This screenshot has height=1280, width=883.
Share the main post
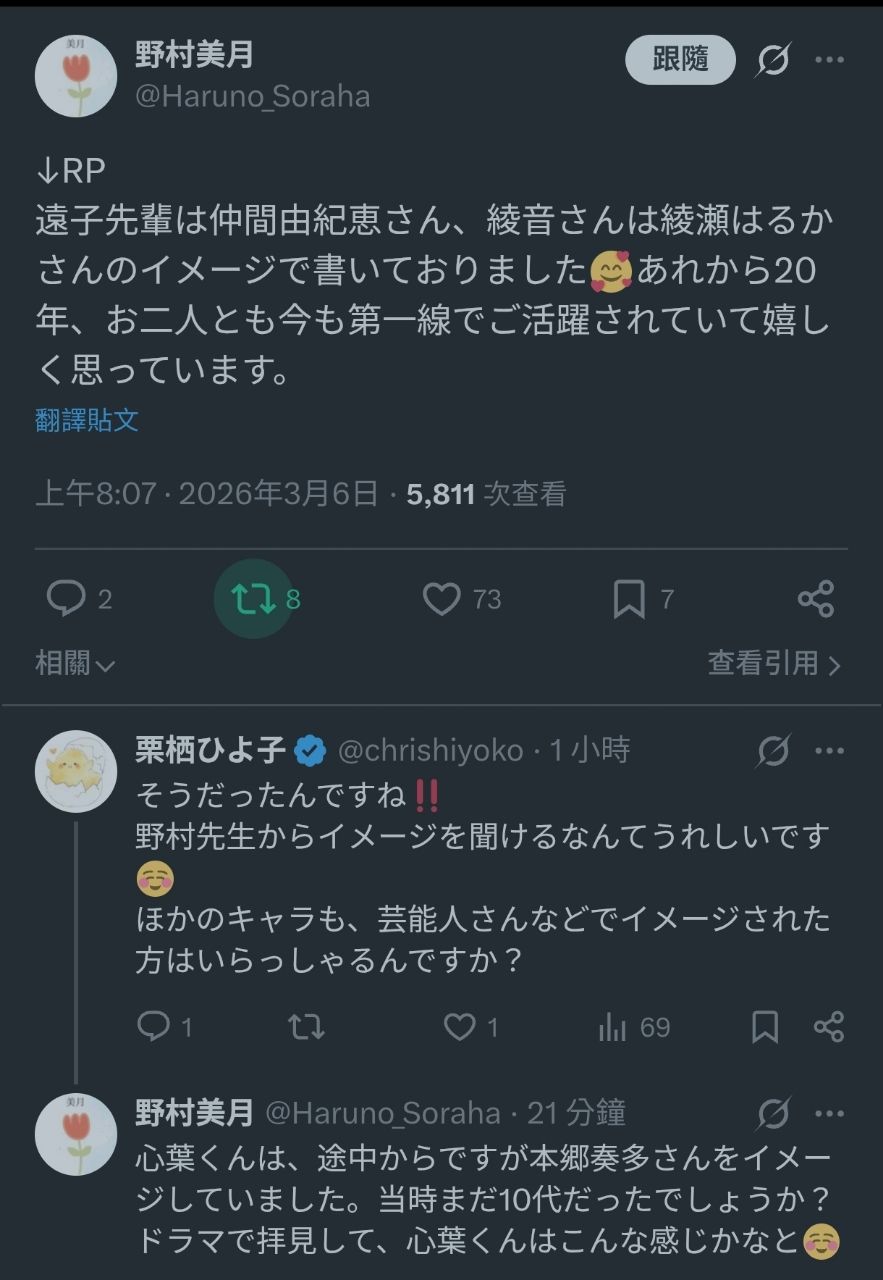tap(816, 599)
